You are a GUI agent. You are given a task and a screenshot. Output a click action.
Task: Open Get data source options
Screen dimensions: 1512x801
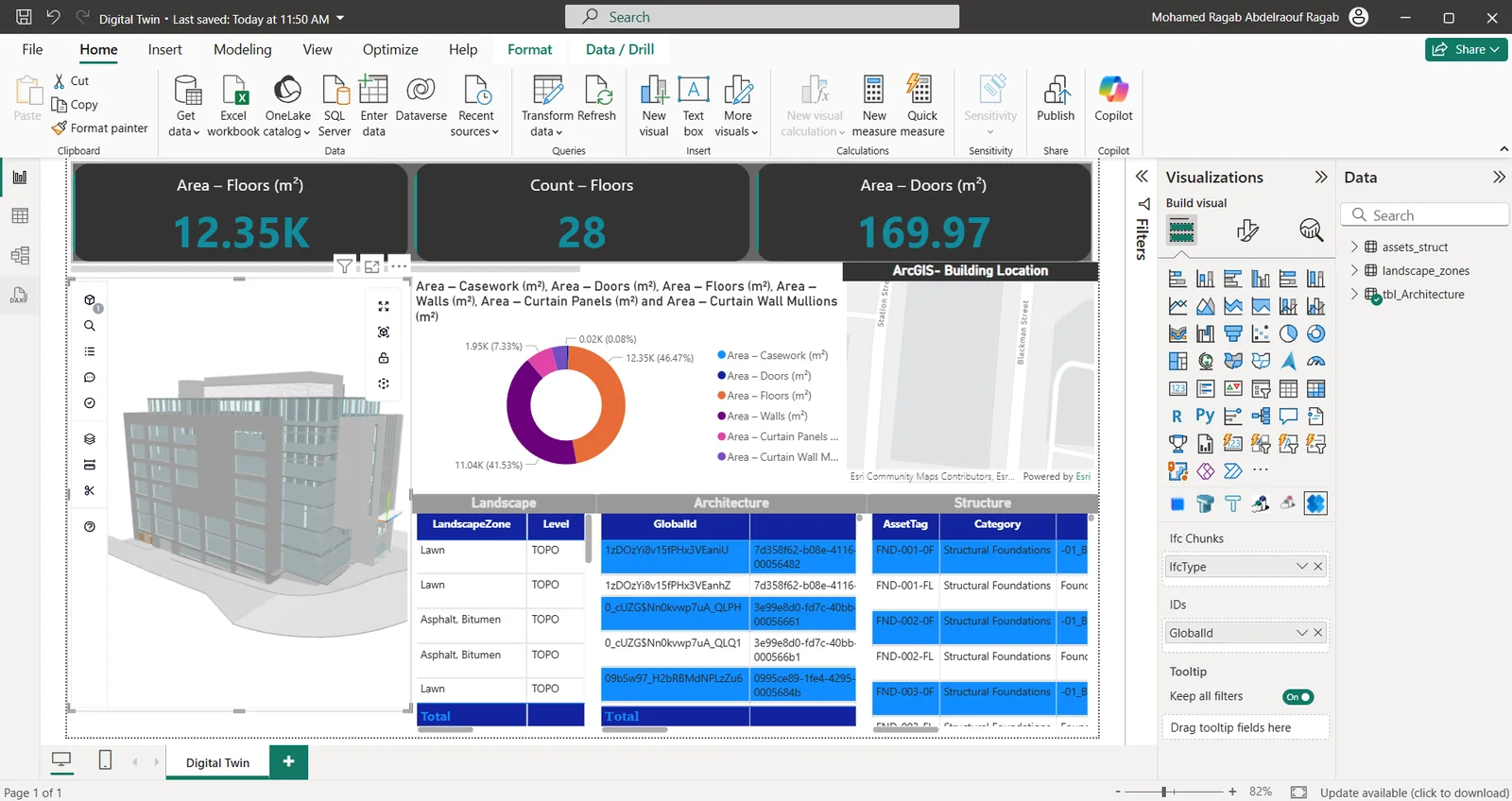[184, 106]
